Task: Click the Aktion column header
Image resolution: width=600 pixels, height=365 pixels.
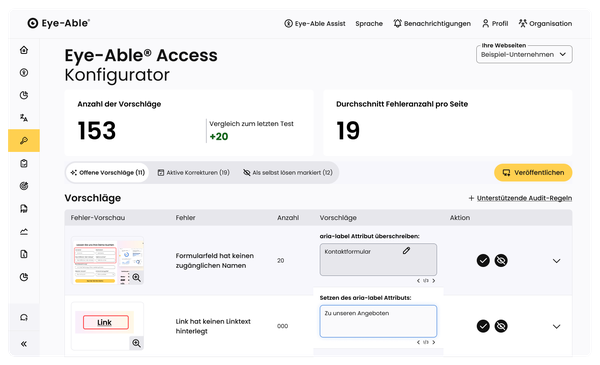Action: pyautogui.click(x=460, y=218)
